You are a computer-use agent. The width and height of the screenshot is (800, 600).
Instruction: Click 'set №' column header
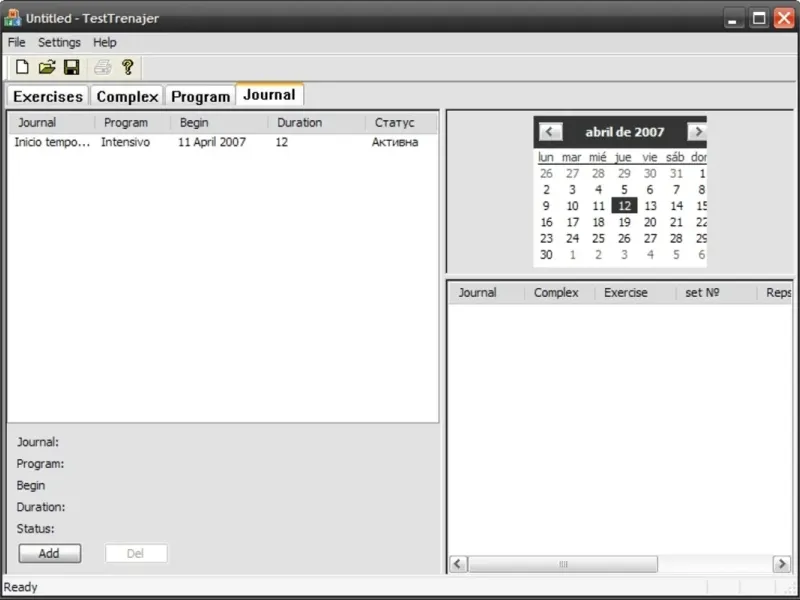click(716, 293)
